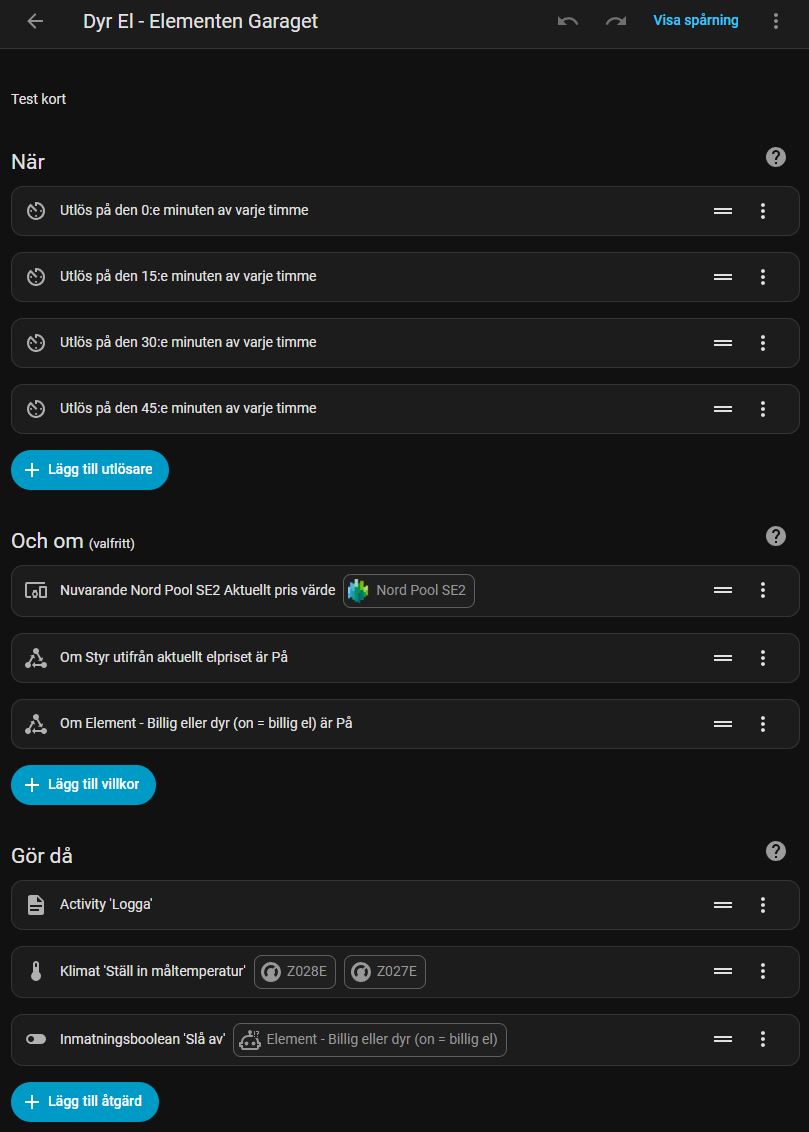Click Lägg till åtgärd button
The width and height of the screenshot is (809, 1132).
[x=85, y=1102]
